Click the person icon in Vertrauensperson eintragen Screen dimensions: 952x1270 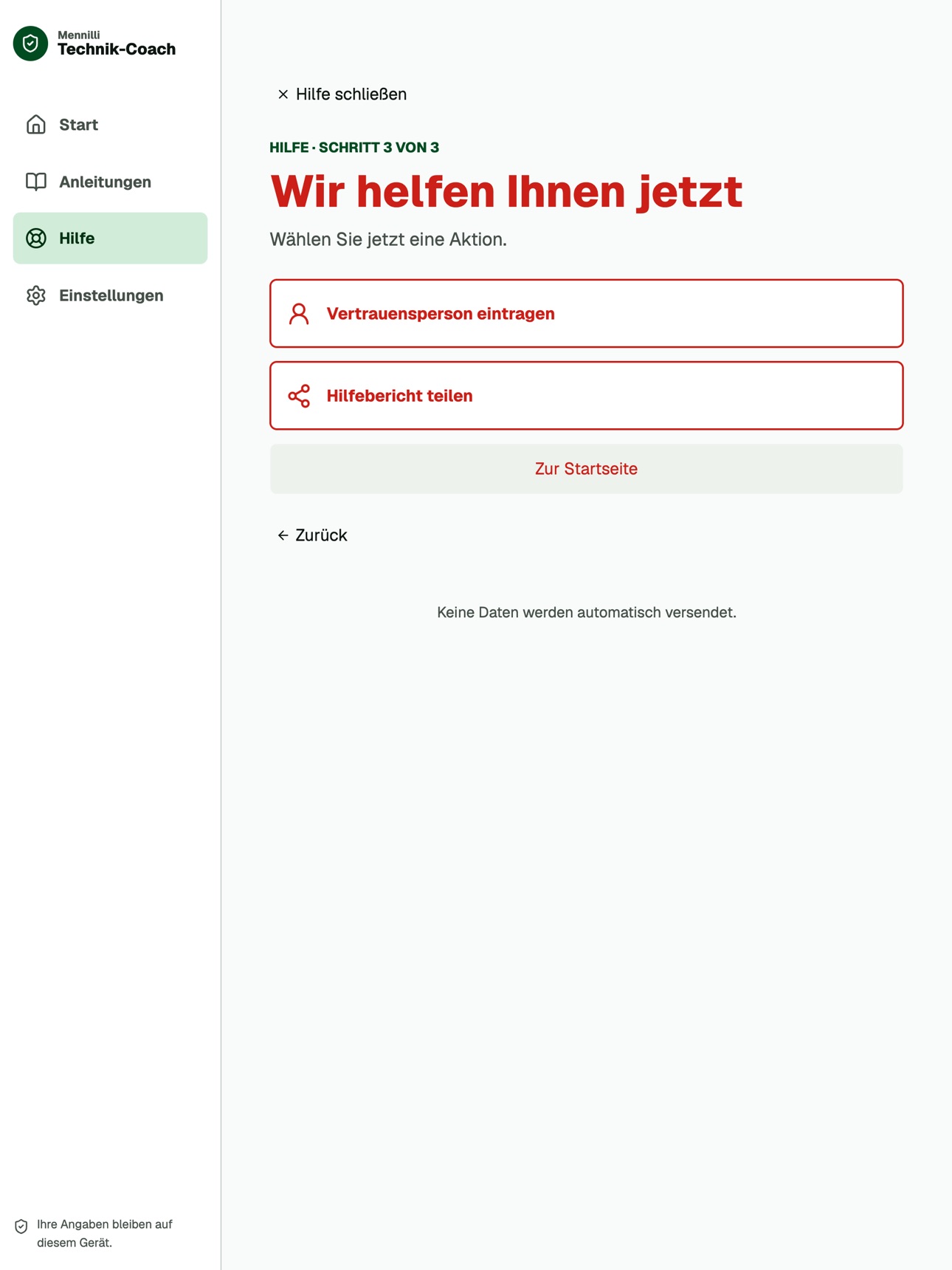[x=299, y=314]
